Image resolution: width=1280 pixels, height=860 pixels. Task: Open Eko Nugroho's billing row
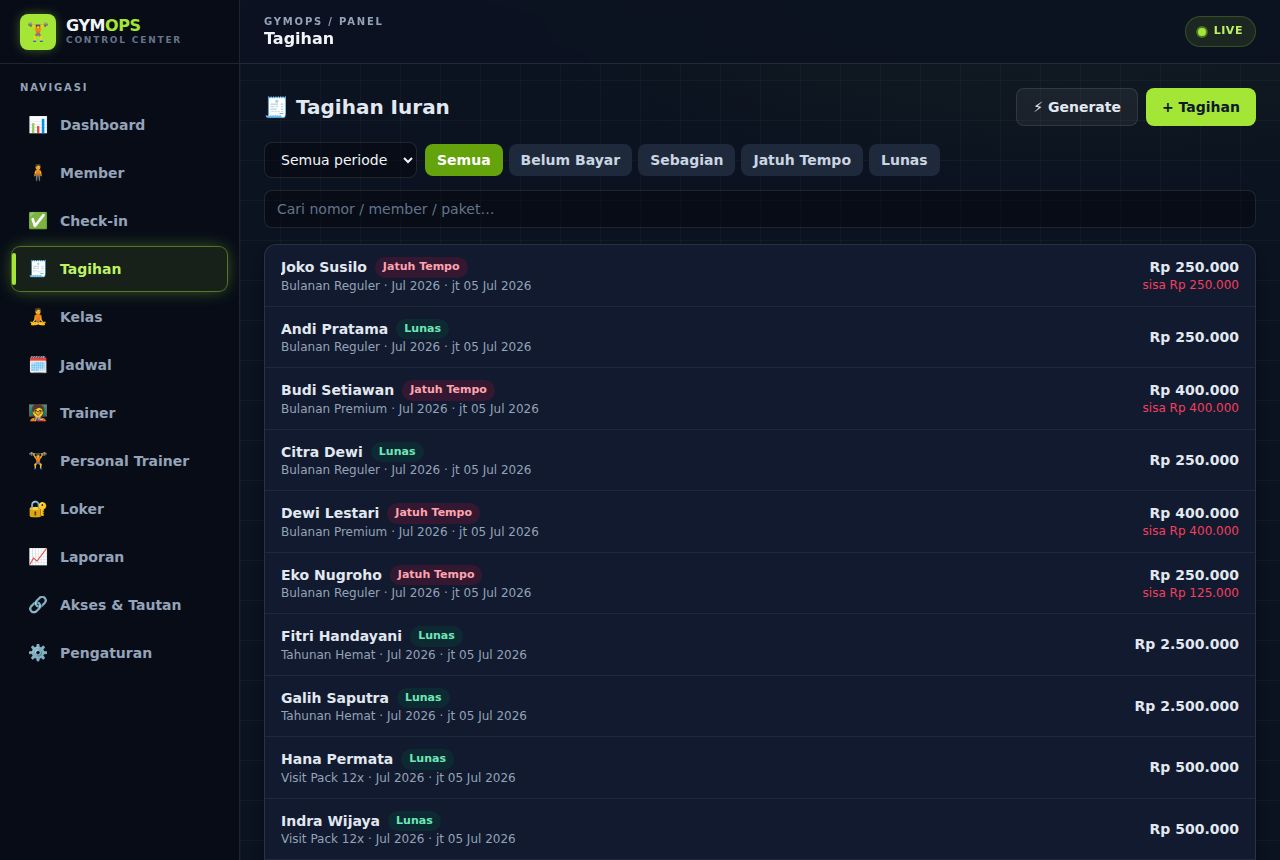click(760, 583)
